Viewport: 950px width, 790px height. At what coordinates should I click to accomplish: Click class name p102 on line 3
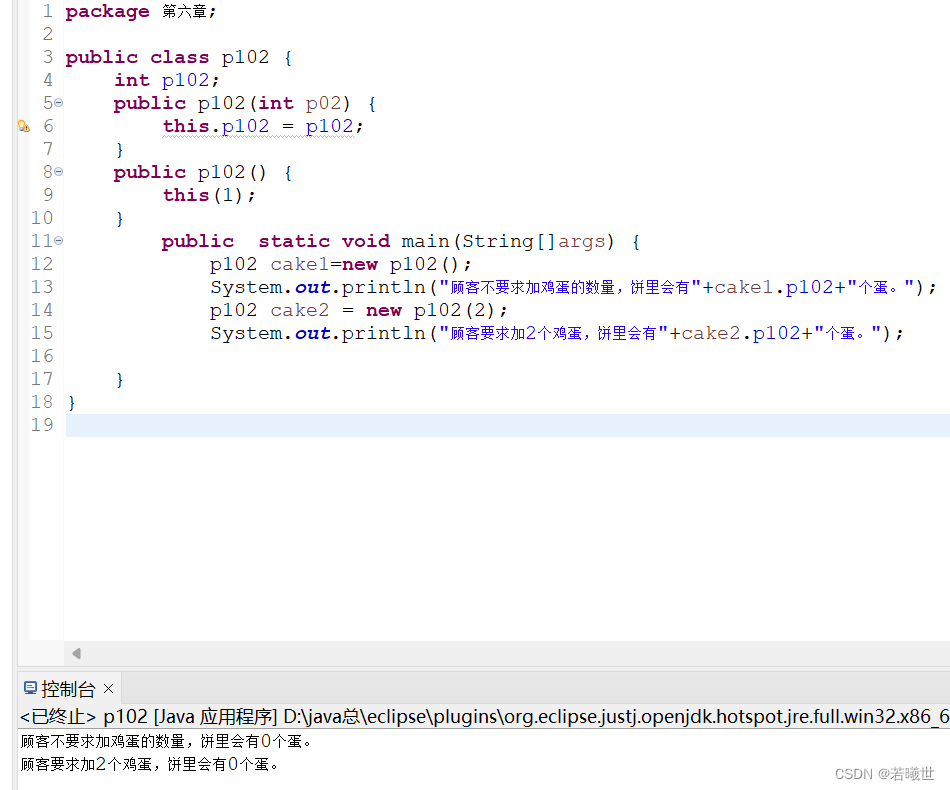click(x=245, y=58)
